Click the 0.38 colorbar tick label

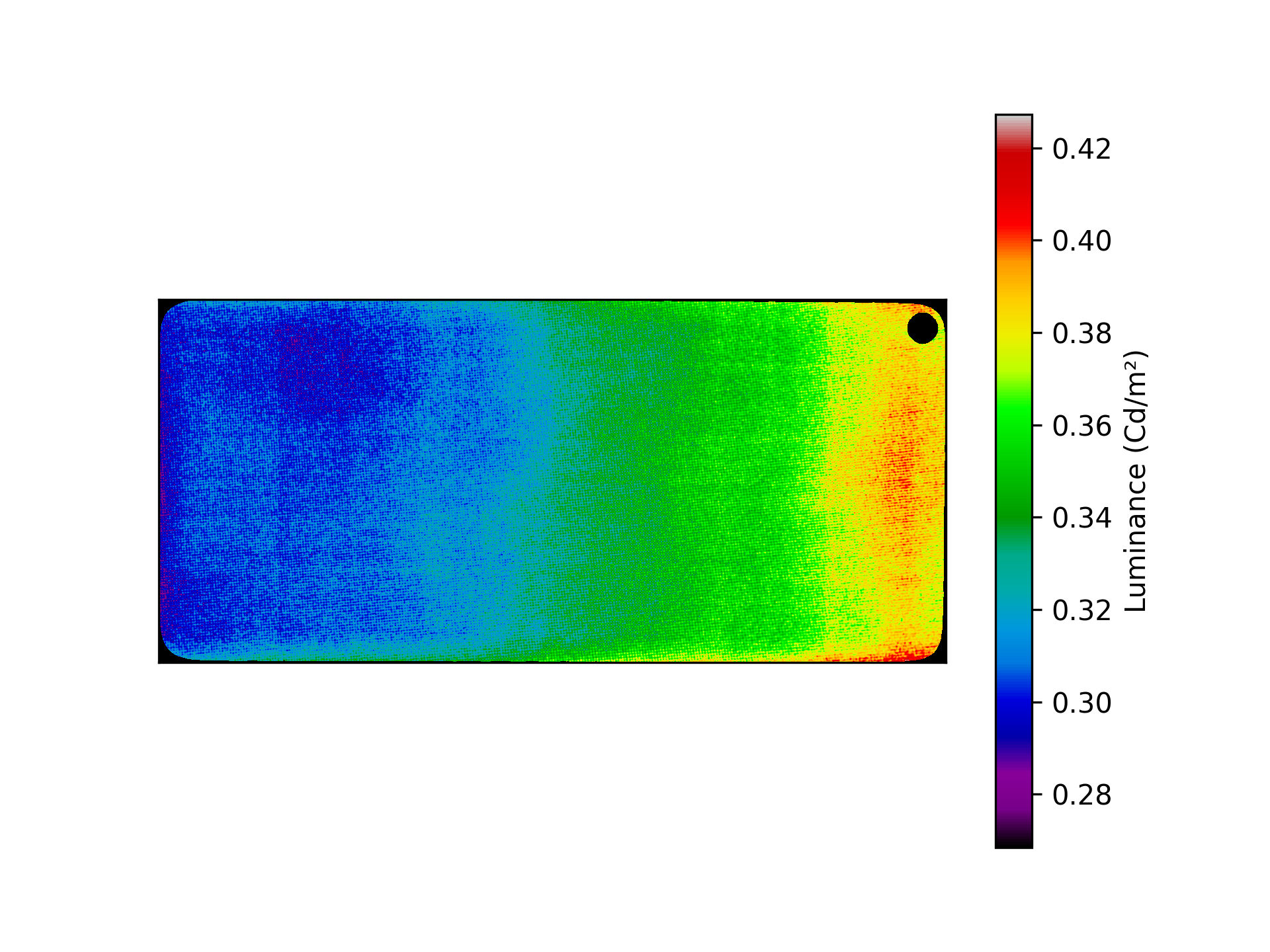pyautogui.click(x=1081, y=334)
